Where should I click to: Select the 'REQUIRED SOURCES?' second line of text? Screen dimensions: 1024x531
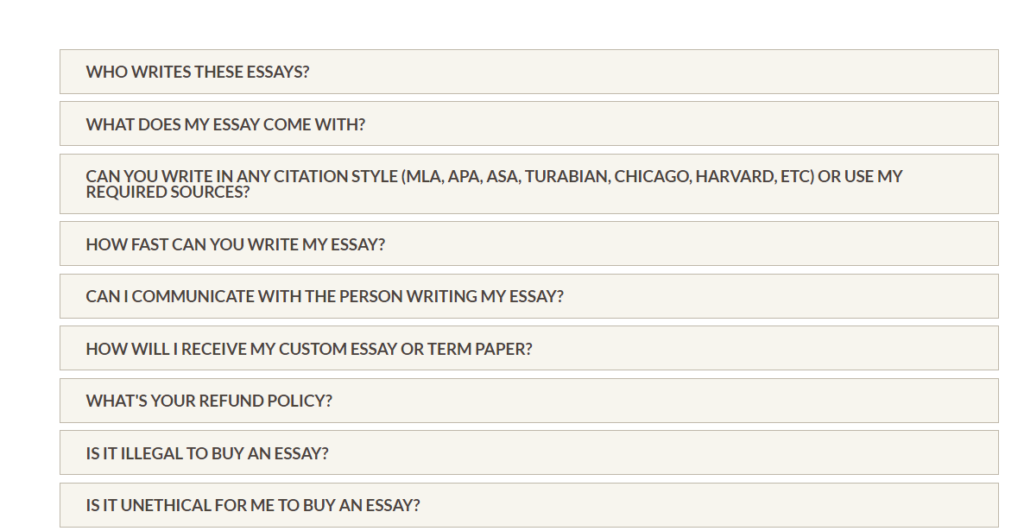tap(168, 192)
